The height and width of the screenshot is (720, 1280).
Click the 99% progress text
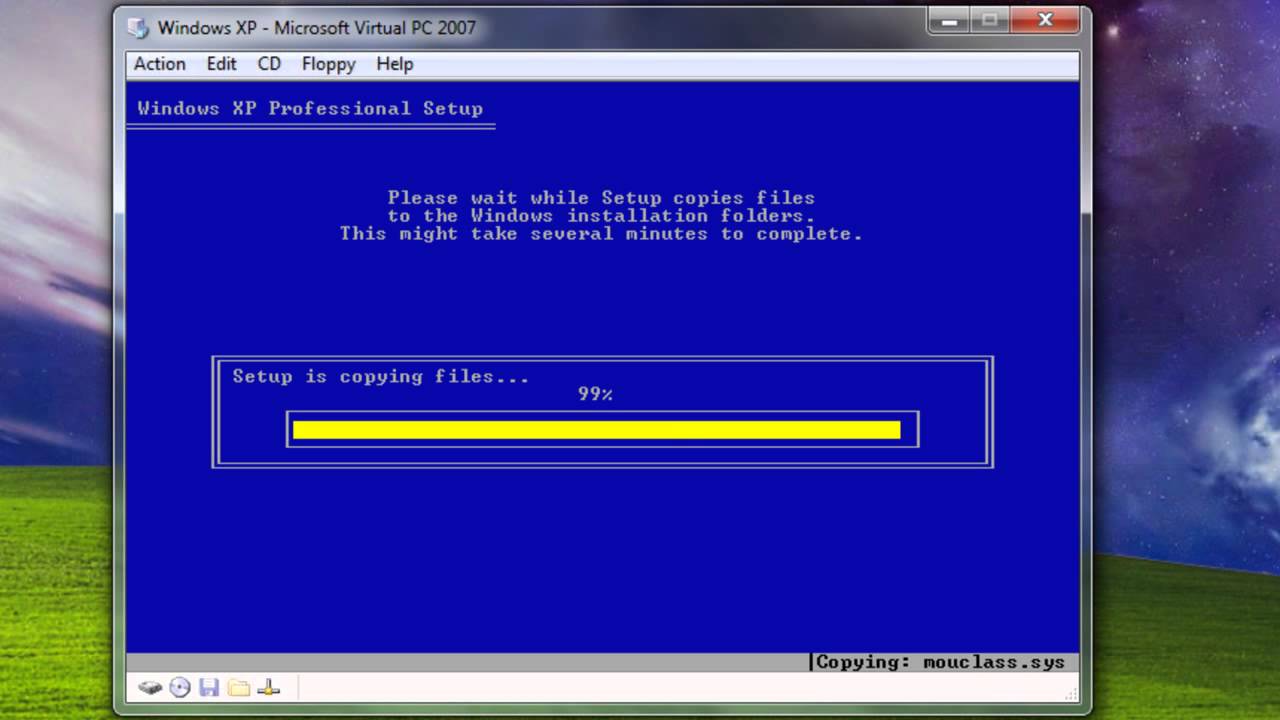(x=595, y=394)
